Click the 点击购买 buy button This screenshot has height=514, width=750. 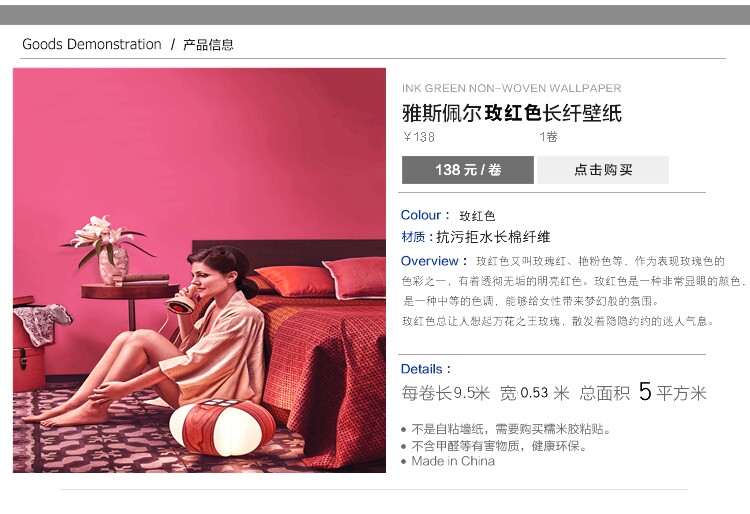click(603, 170)
